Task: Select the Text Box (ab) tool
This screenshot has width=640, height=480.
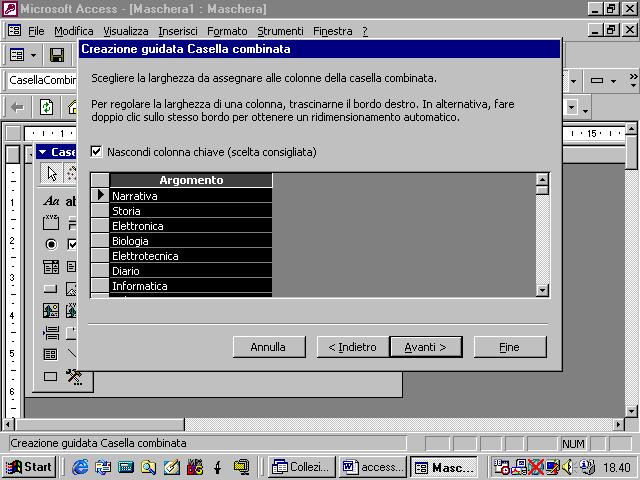Action: coord(71,200)
